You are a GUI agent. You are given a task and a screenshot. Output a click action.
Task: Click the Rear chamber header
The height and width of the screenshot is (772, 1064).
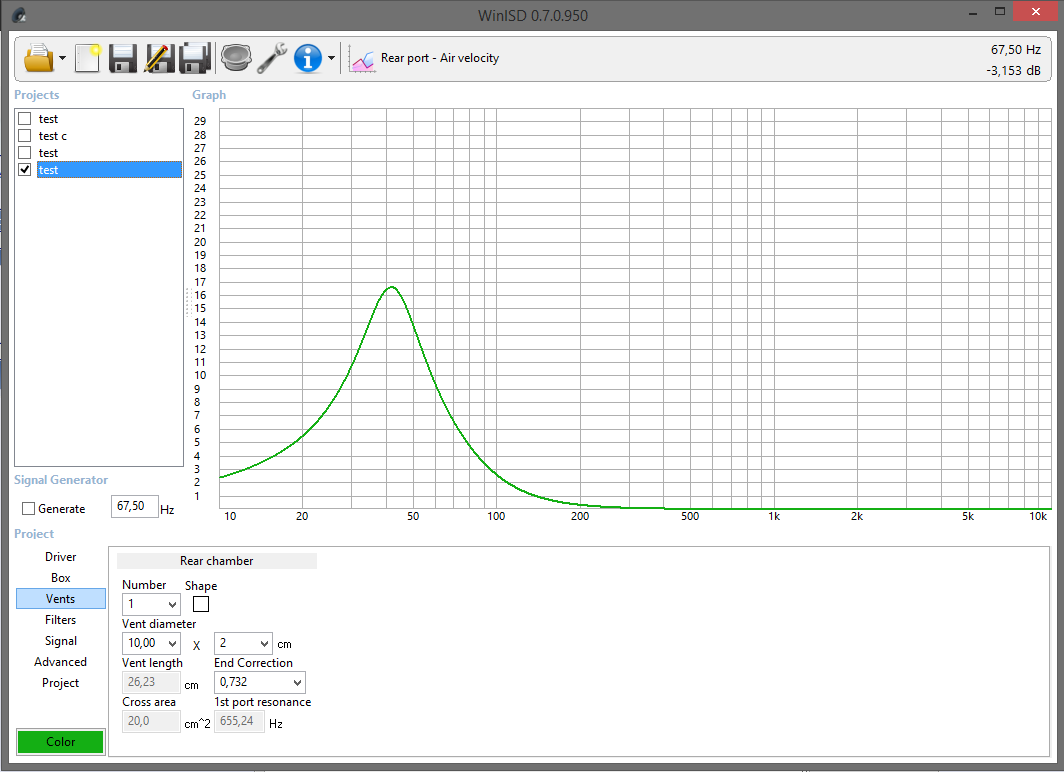(x=216, y=561)
